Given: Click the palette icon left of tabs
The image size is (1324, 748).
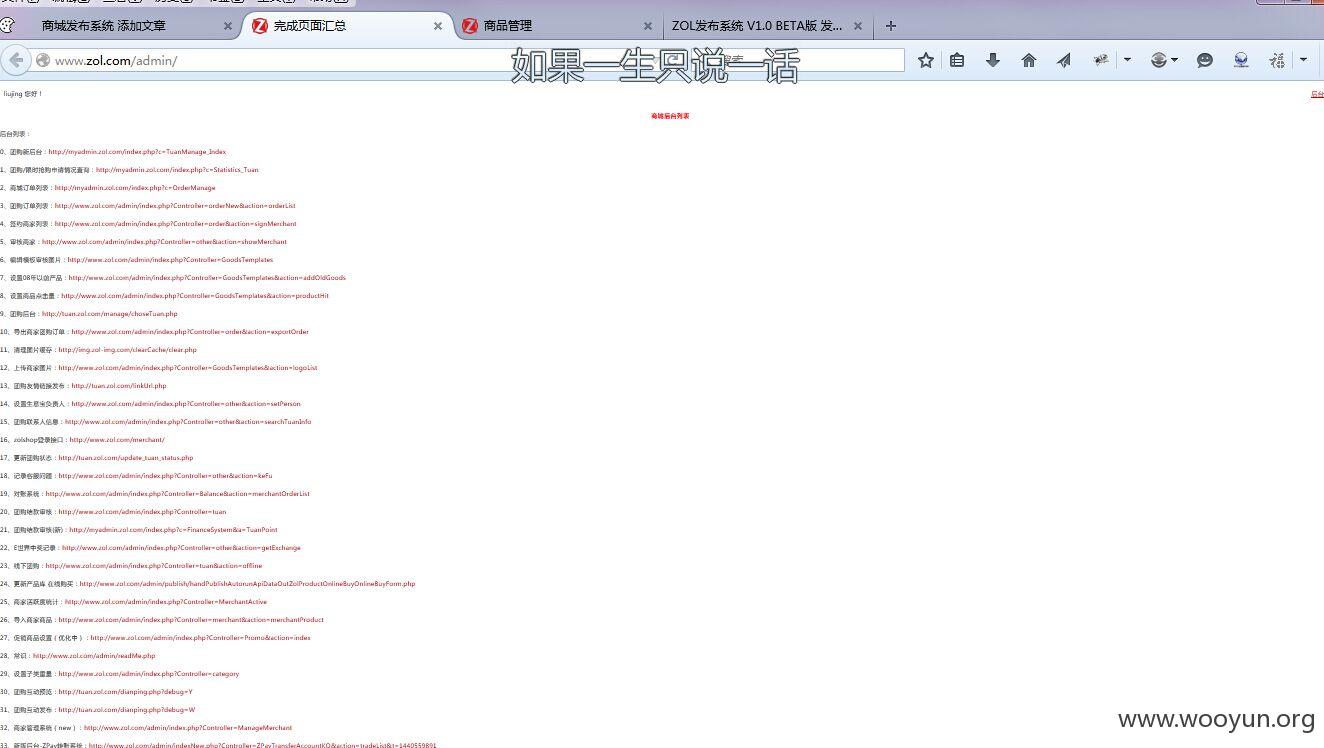Looking at the screenshot, I should pos(8,26).
